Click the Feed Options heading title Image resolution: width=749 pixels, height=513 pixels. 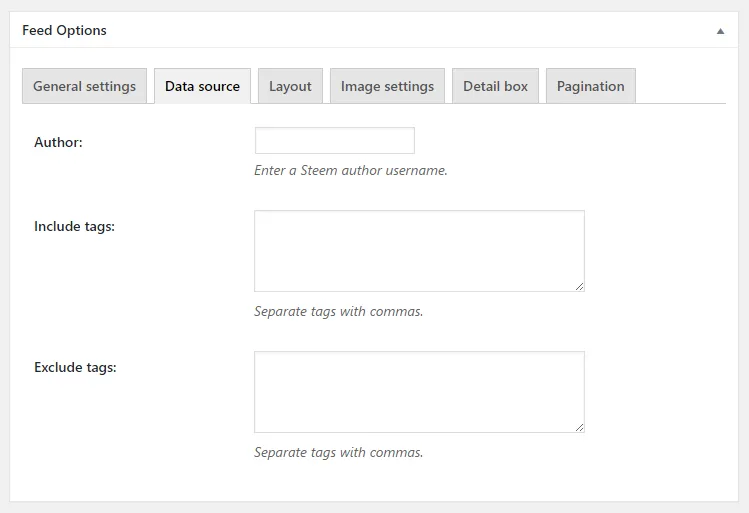[64, 30]
